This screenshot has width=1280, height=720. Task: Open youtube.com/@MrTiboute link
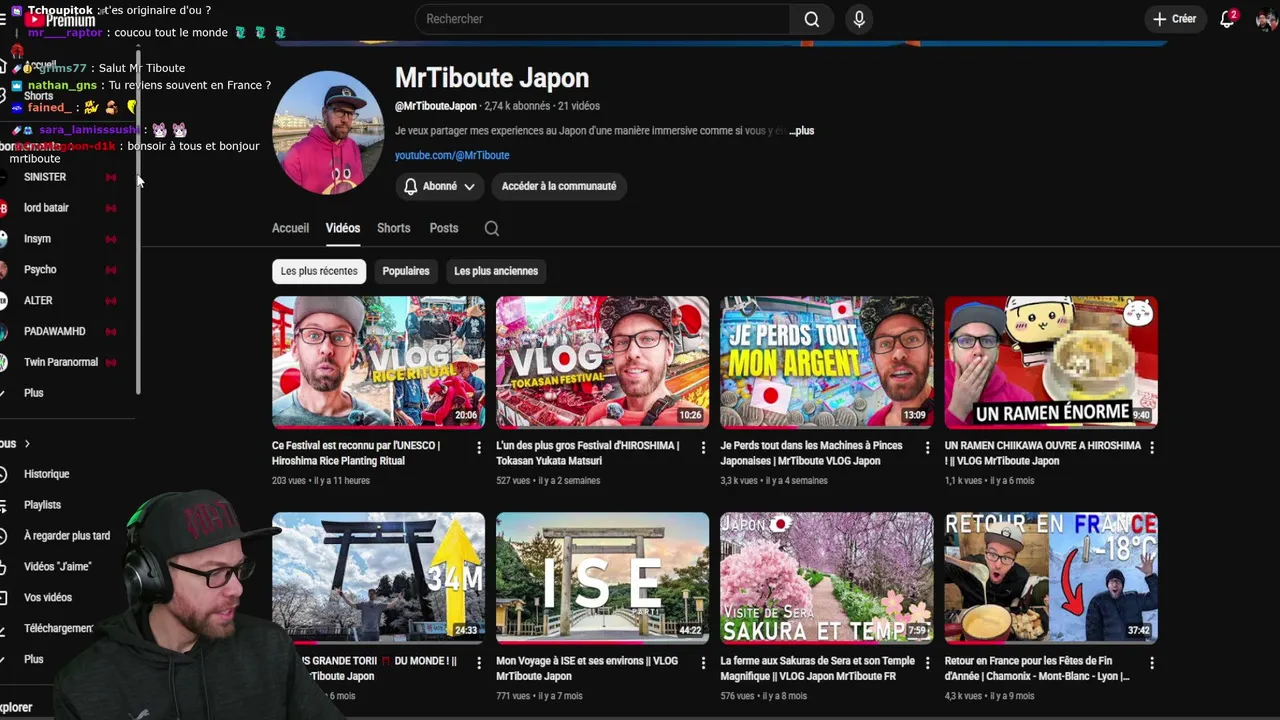[x=452, y=155]
